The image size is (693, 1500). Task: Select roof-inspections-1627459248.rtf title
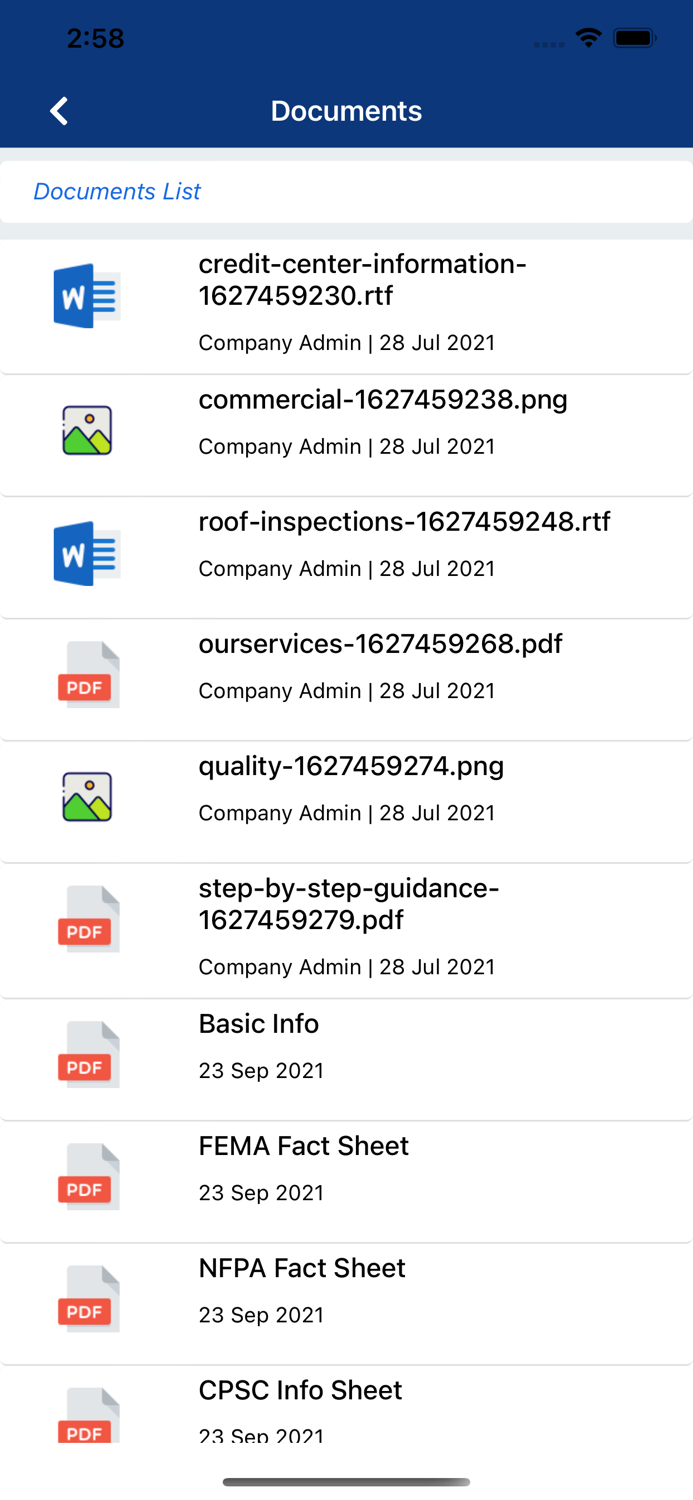point(404,522)
